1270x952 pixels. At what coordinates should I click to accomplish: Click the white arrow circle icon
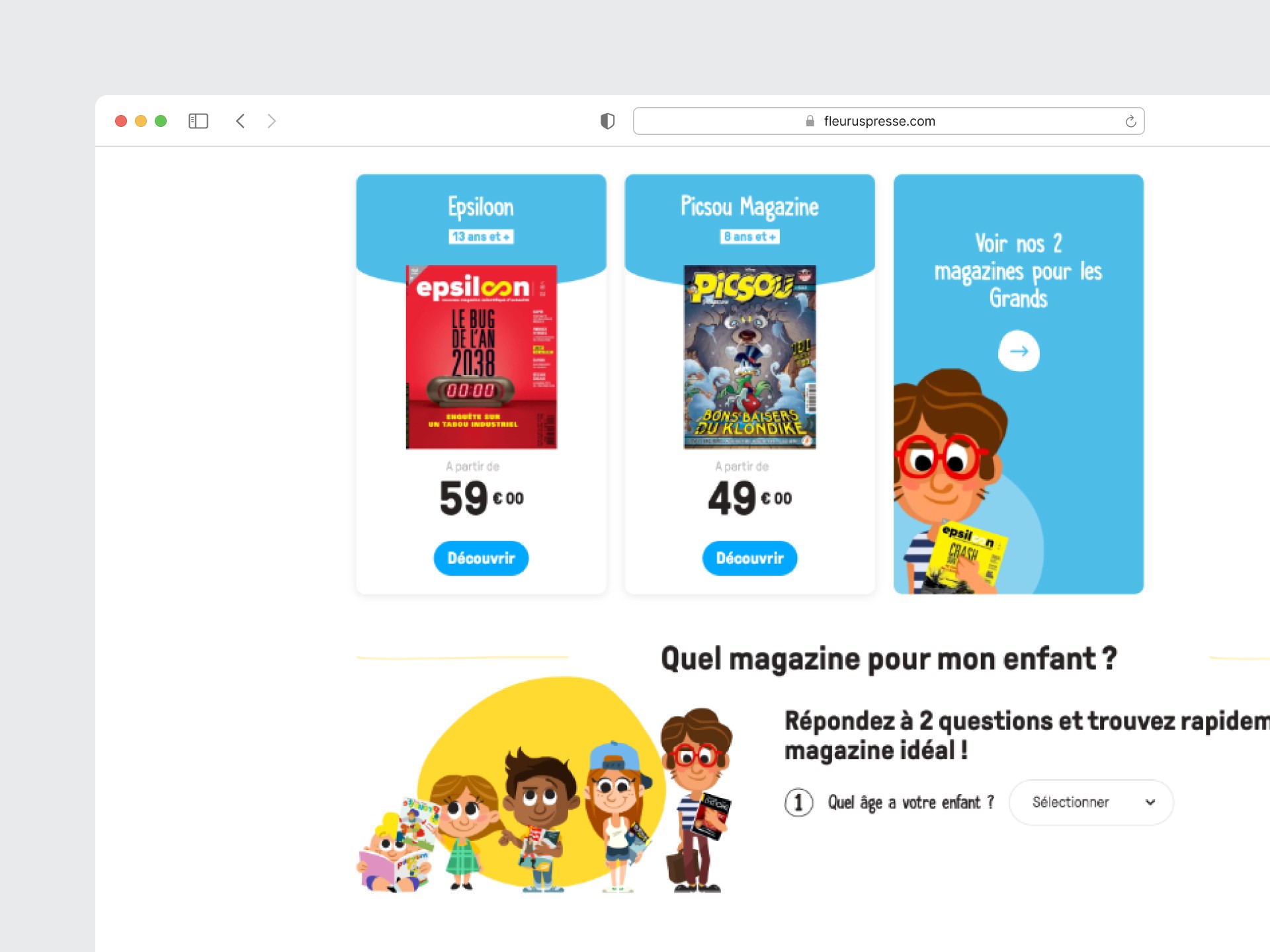(x=1019, y=351)
